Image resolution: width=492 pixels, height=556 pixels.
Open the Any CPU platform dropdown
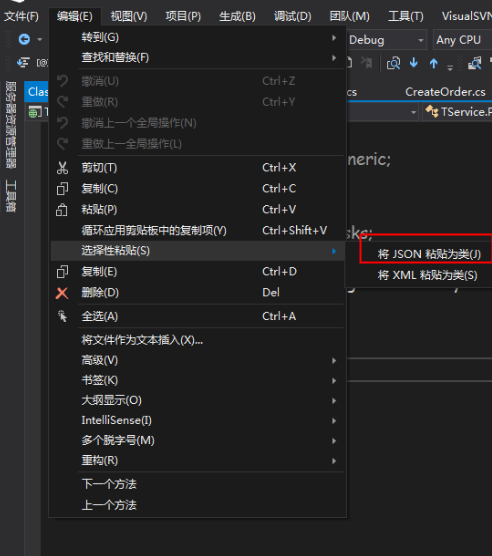(462, 40)
